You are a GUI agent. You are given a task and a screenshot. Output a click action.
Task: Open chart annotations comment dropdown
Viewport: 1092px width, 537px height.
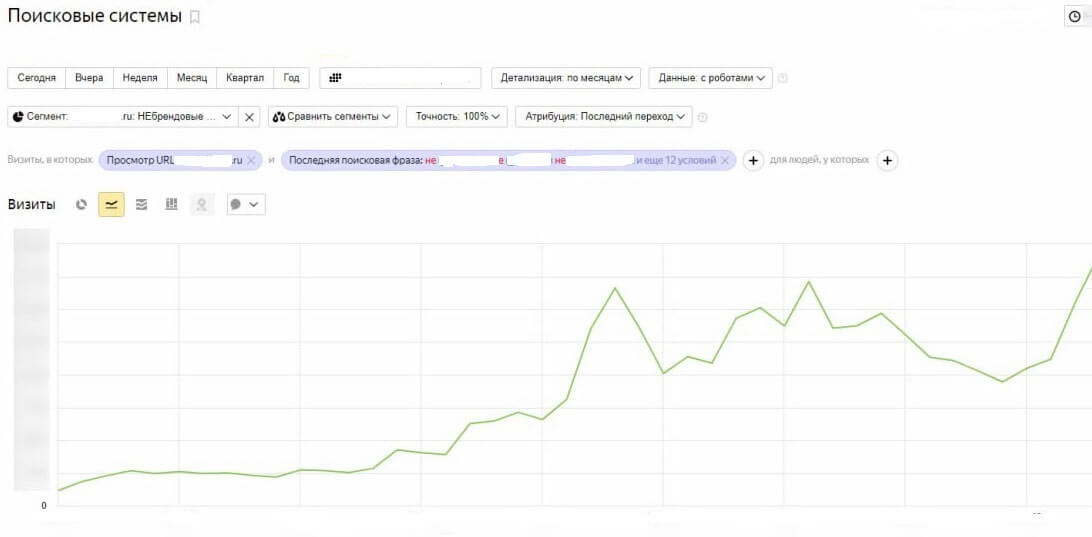tap(246, 205)
